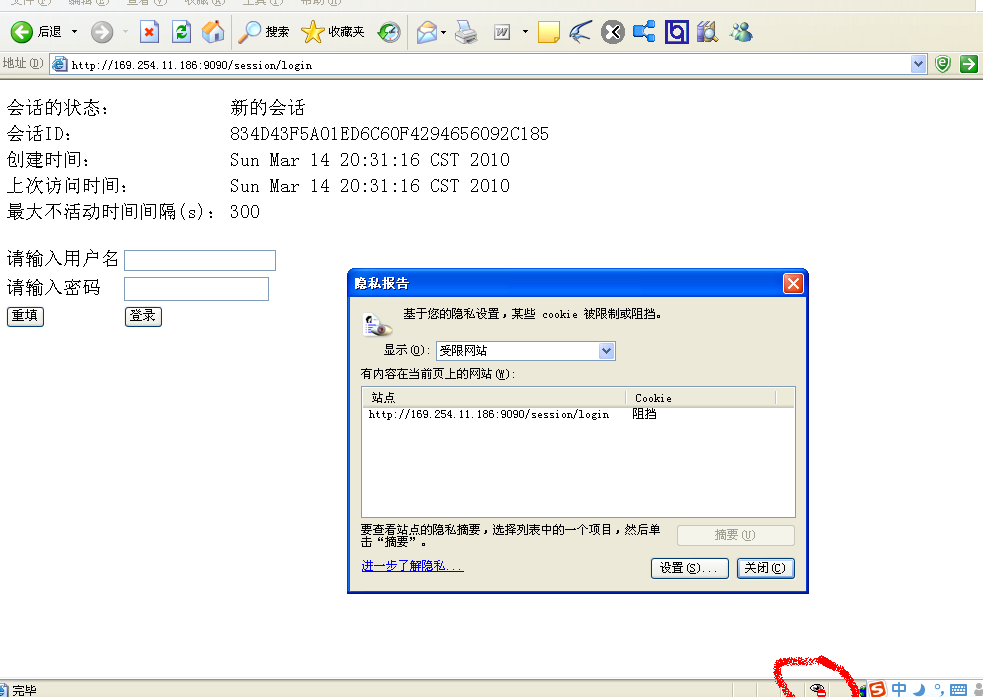Image resolution: width=983 pixels, height=697 pixels.
Task: Click the Cookie column header
Action: coord(701,397)
